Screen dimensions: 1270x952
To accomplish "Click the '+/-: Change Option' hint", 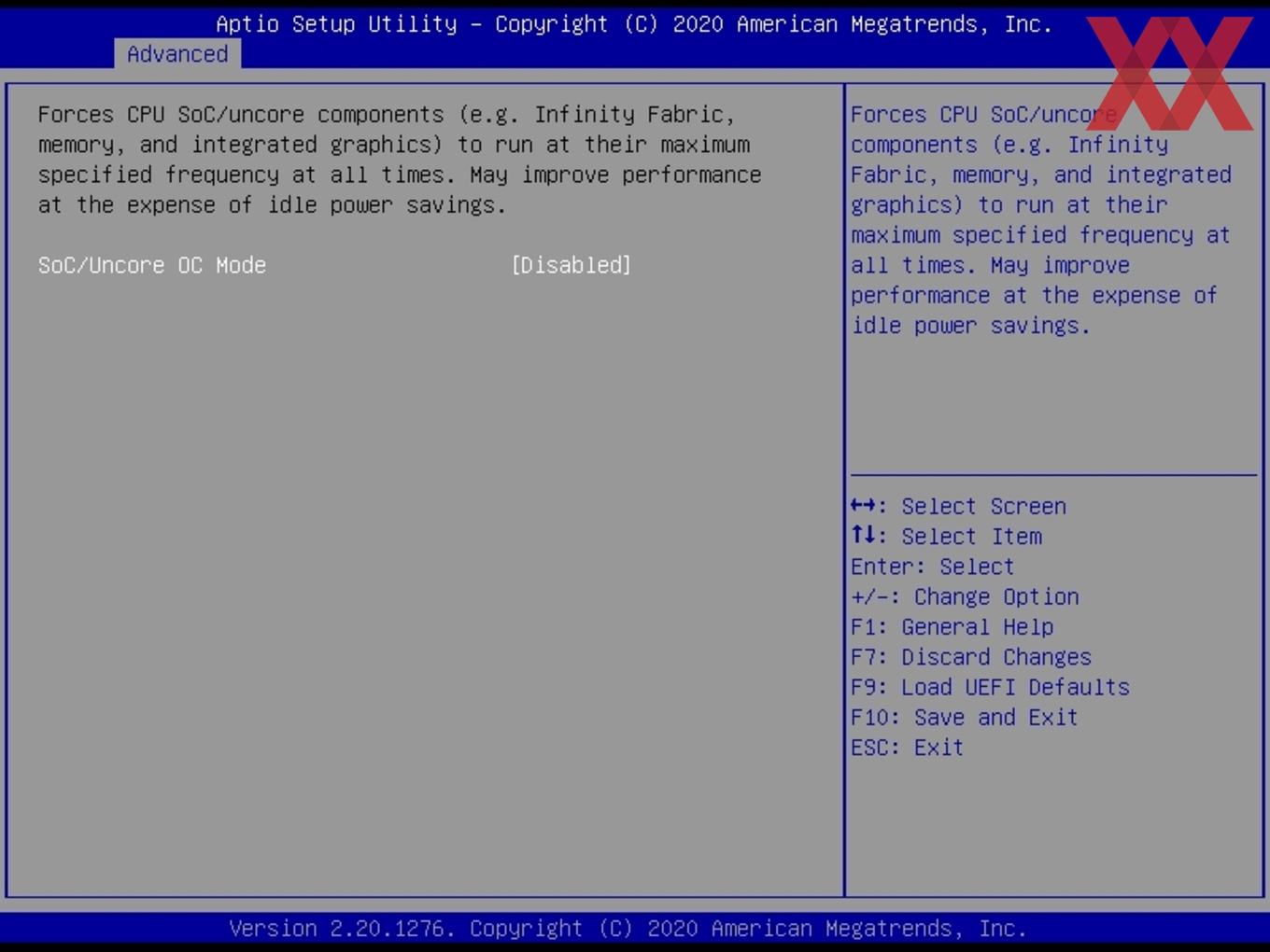I will pyautogui.click(x=965, y=596).
